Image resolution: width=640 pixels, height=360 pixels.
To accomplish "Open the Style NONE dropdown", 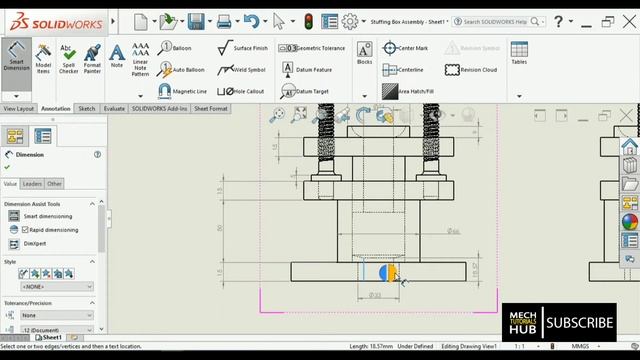I will pos(57,287).
